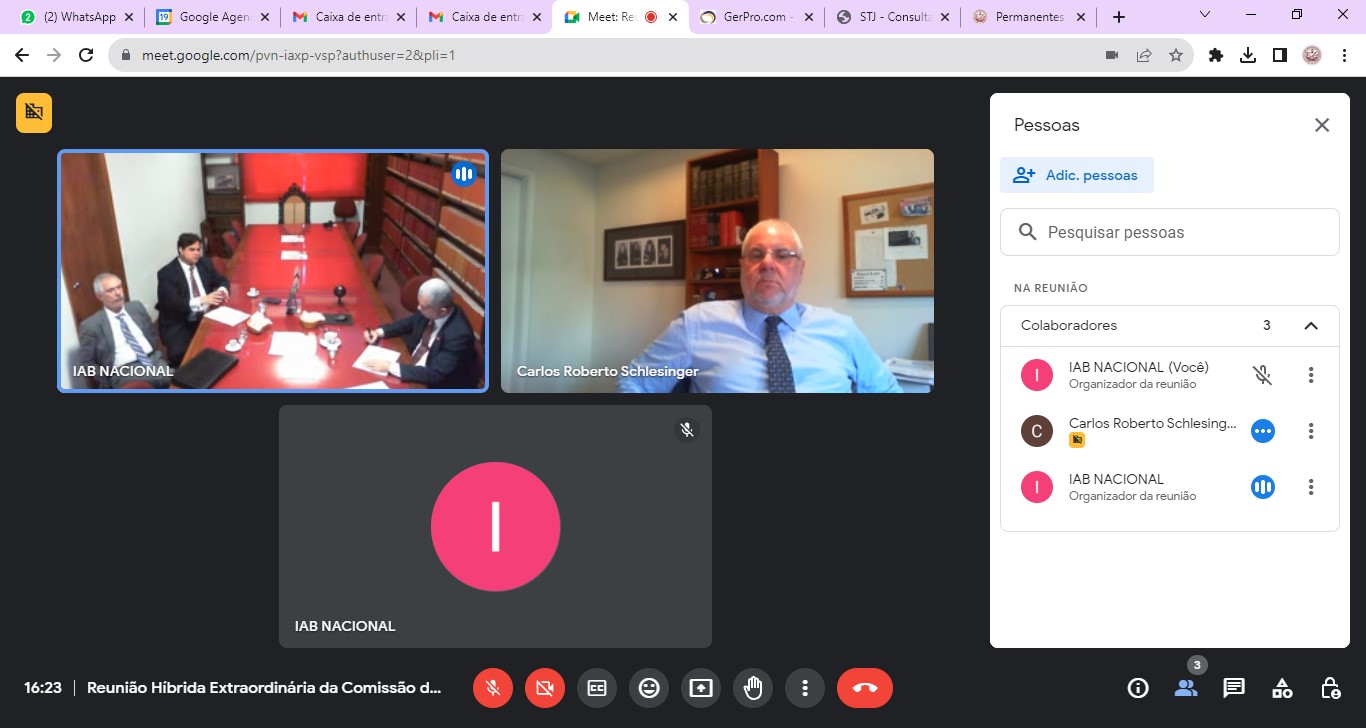Toggle the microphone mute button
The width and height of the screenshot is (1366, 728).
click(493, 688)
